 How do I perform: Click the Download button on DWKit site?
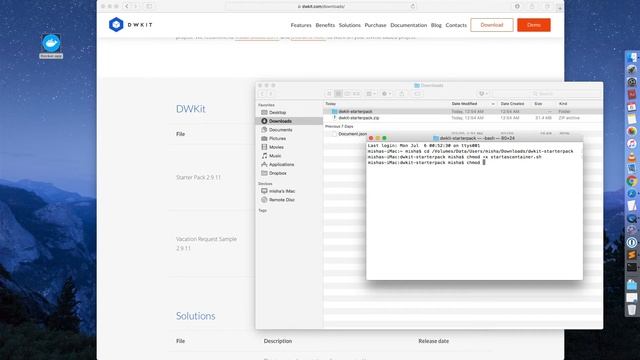pos(492,25)
